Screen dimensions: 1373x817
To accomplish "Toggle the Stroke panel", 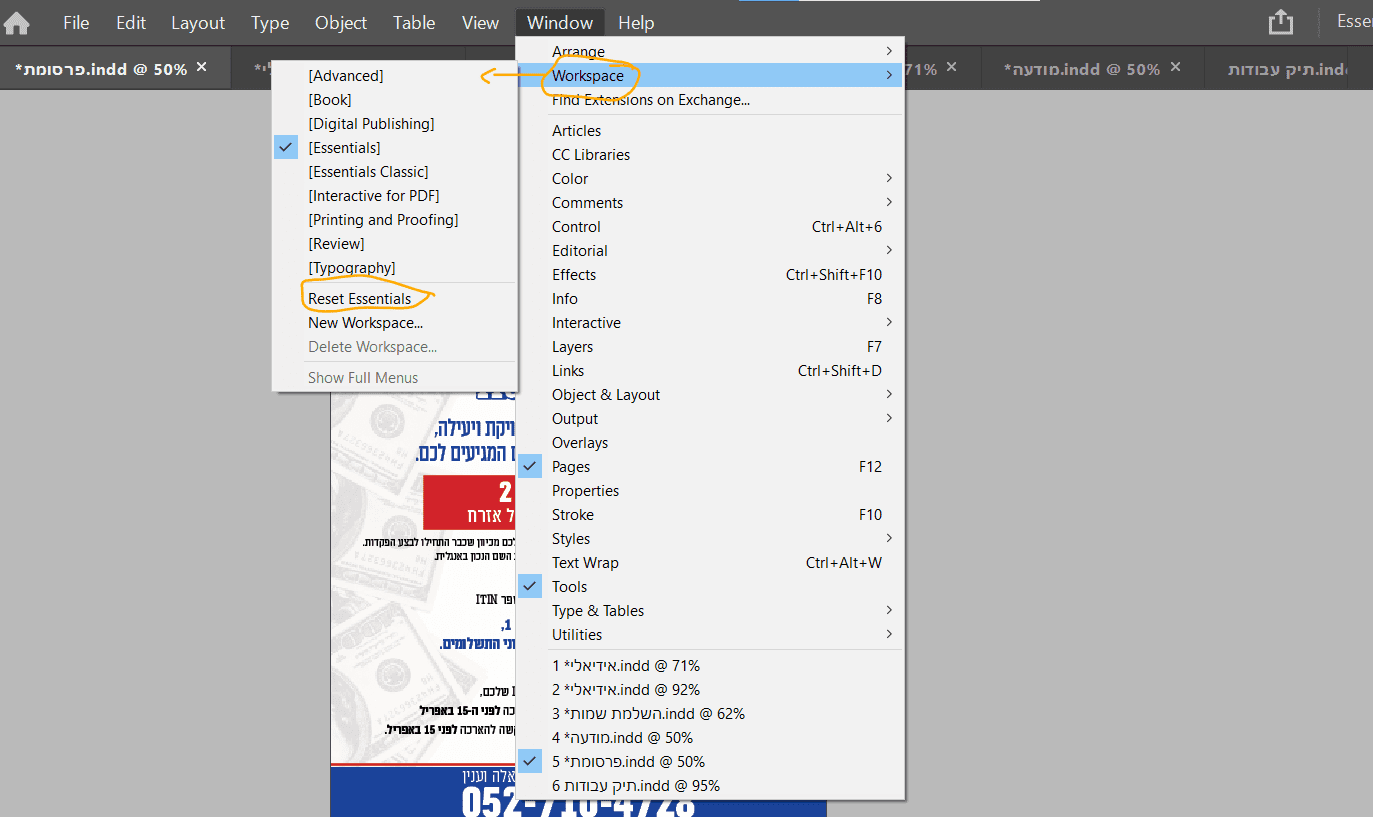I will click(710, 515).
